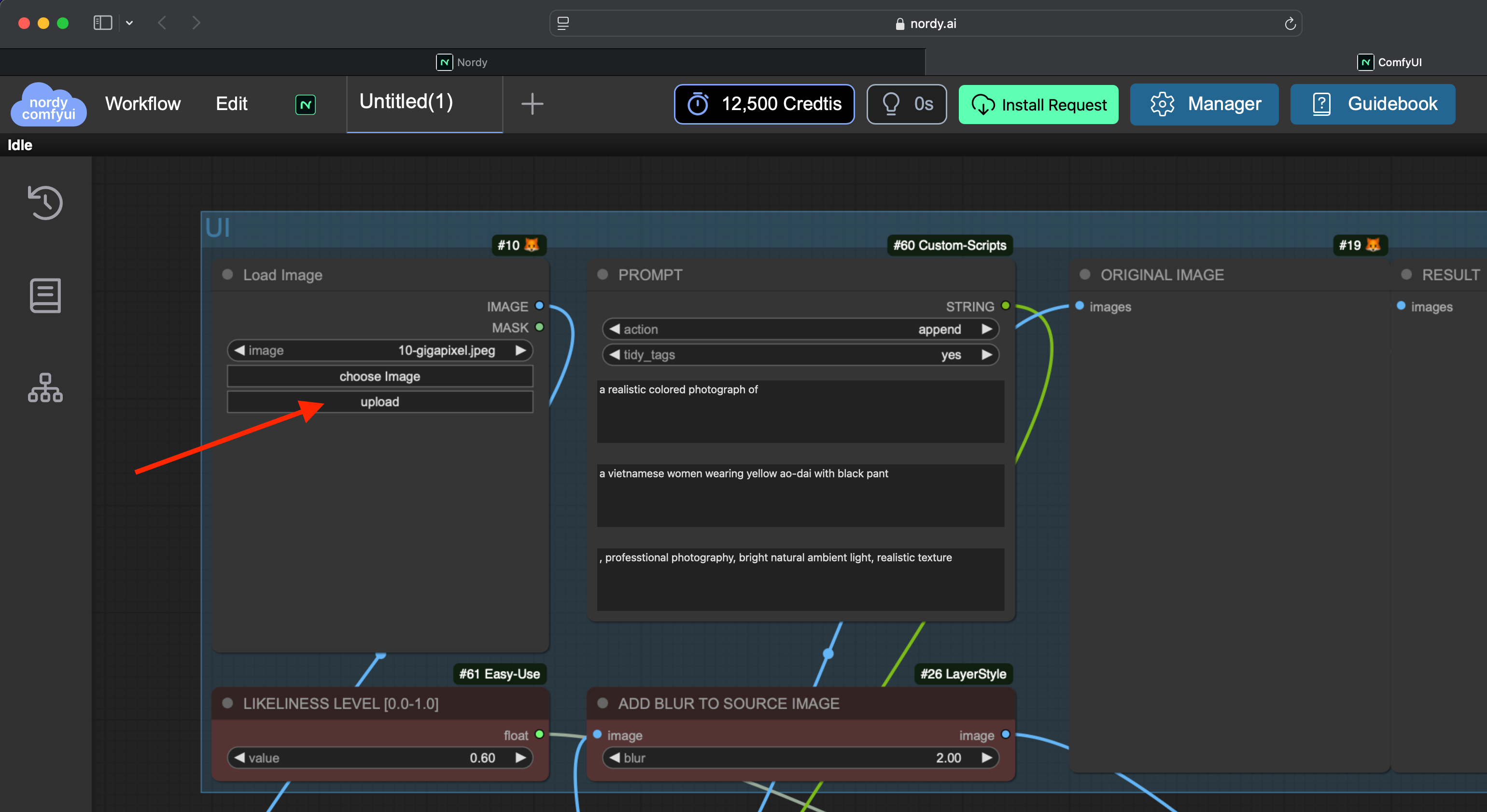
Task: Advance to next image in selector
Action: pos(520,350)
